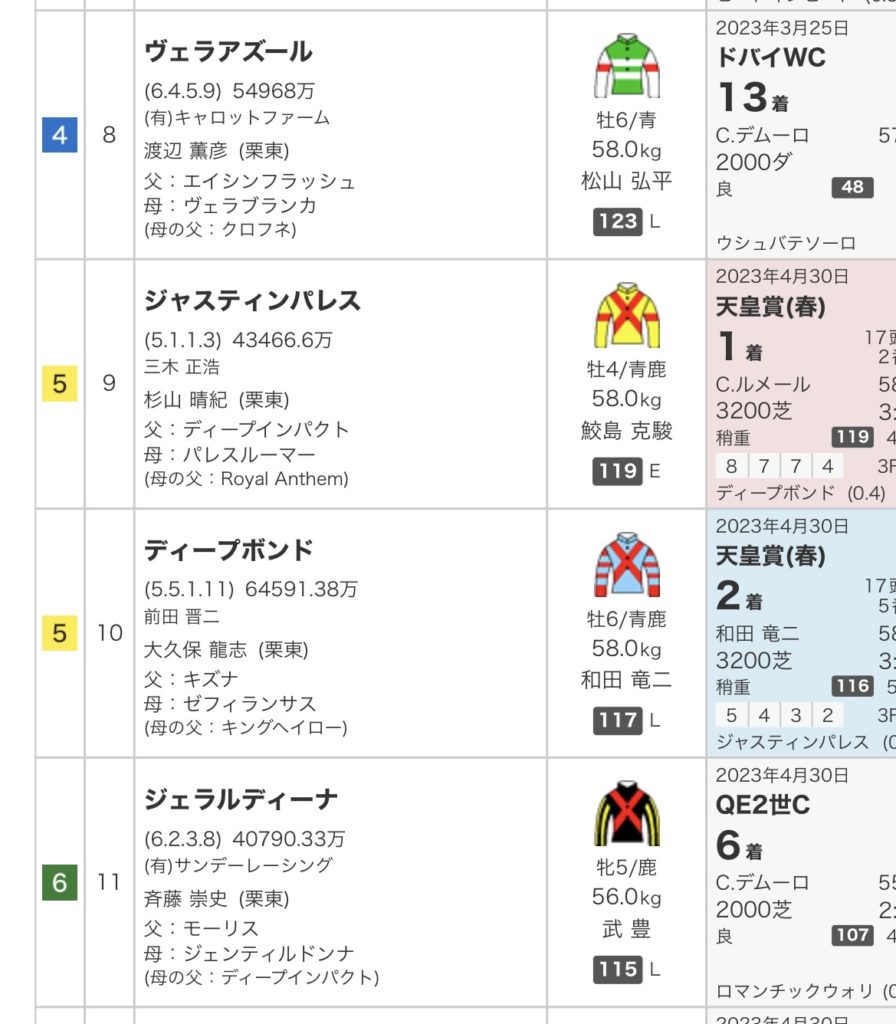Open the ジャスティンパレス horse profile
The image size is (896, 1024).
point(252,300)
